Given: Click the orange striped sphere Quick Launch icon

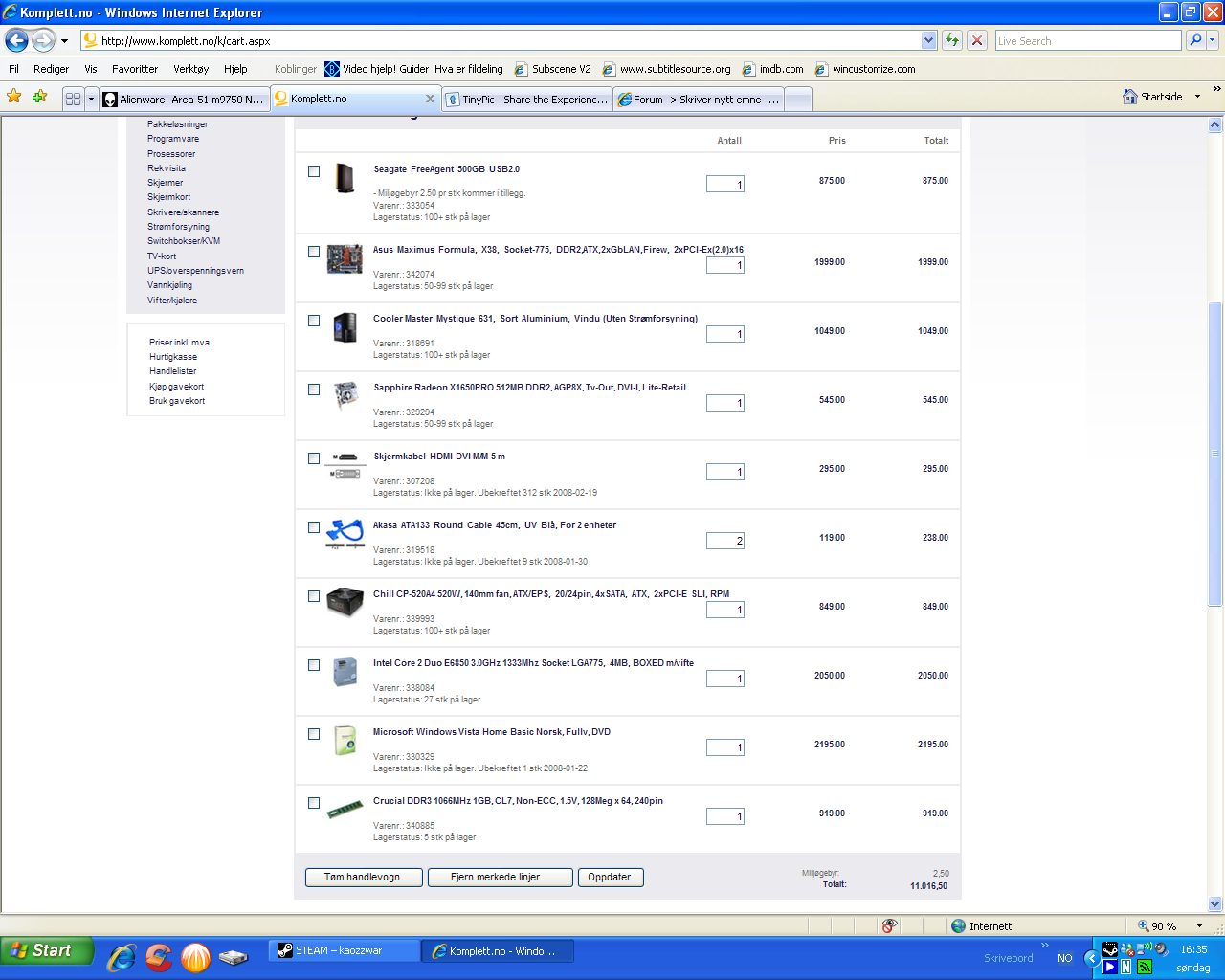Looking at the screenshot, I should click(195, 956).
